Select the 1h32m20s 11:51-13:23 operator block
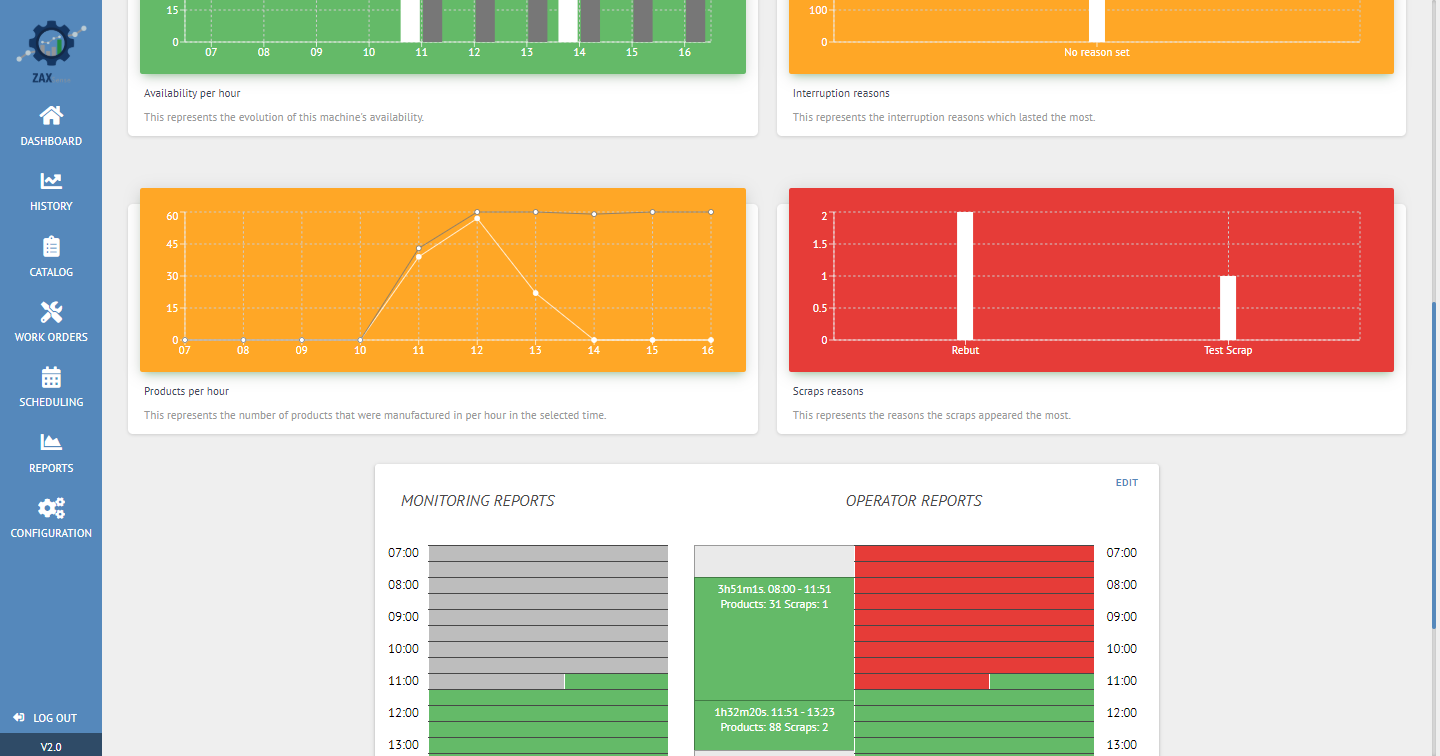The height and width of the screenshot is (756, 1440). (774, 725)
